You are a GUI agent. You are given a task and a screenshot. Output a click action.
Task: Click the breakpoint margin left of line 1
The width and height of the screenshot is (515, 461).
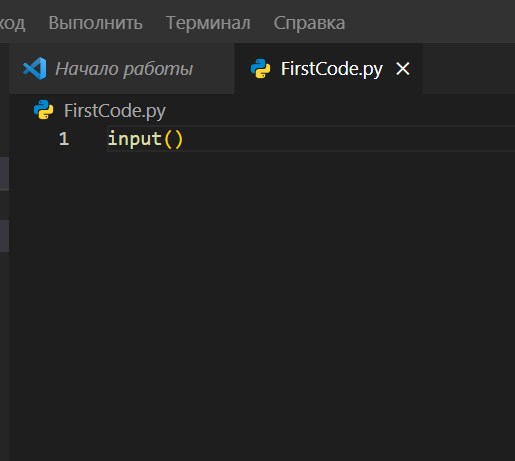pos(25,139)
